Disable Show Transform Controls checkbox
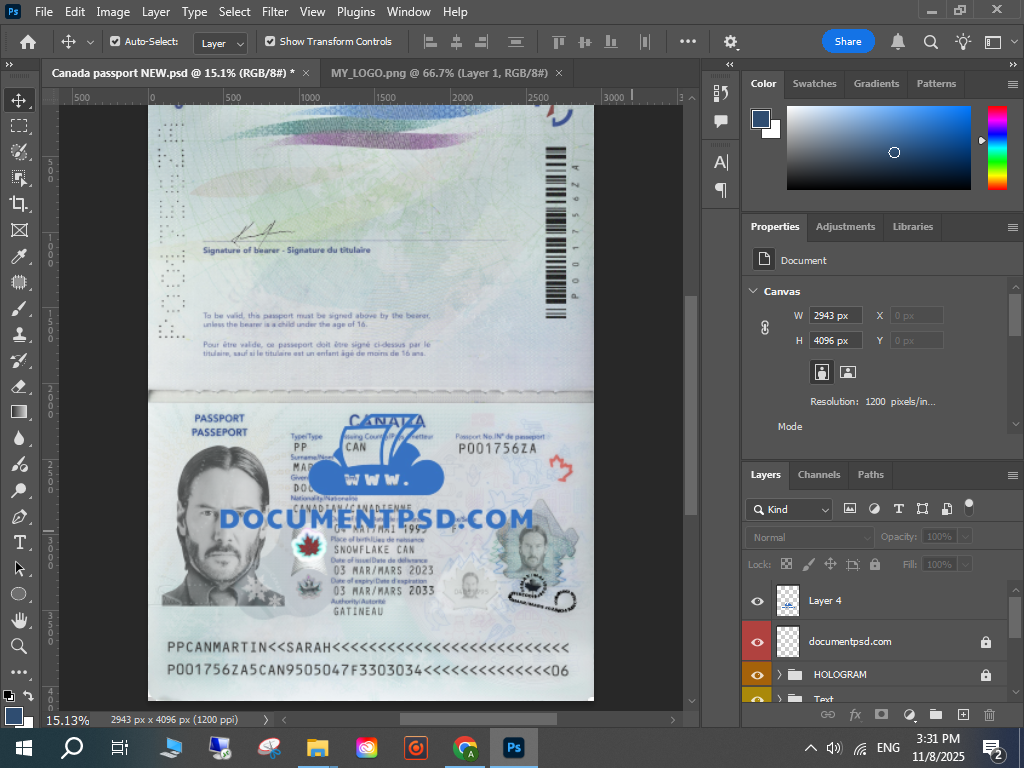The width and height of the screenshot is (1024, 768). click(270, 42)
